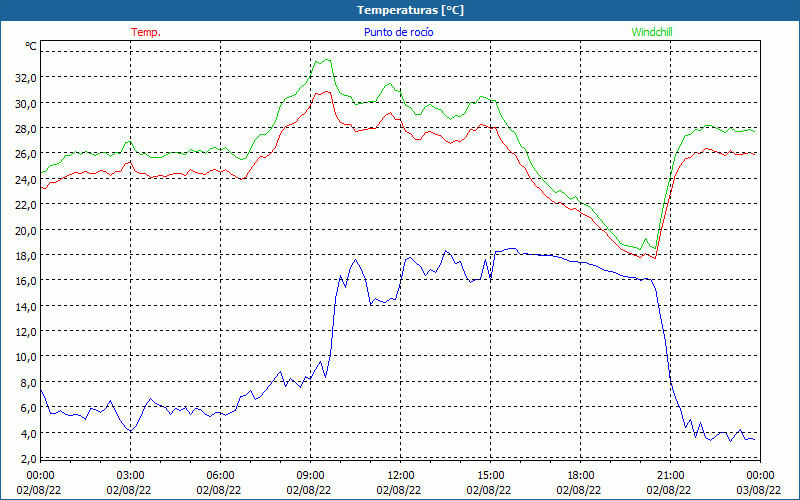
Task: Click the 32,0 y-axis value
Action: point(26,78)
